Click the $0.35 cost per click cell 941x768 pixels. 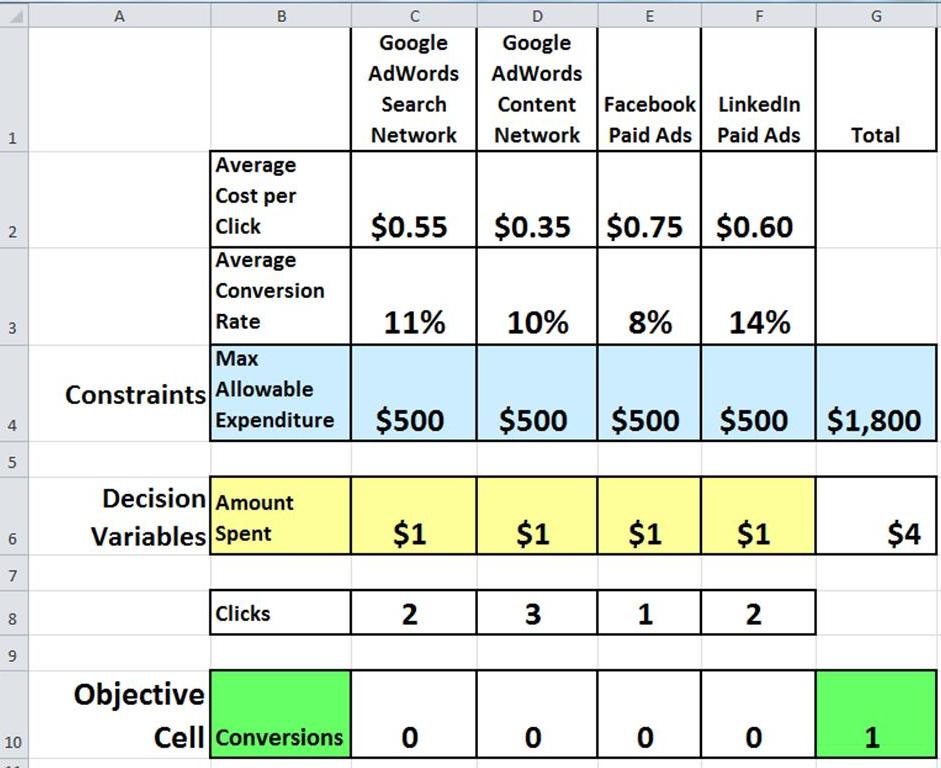point(537,199)
